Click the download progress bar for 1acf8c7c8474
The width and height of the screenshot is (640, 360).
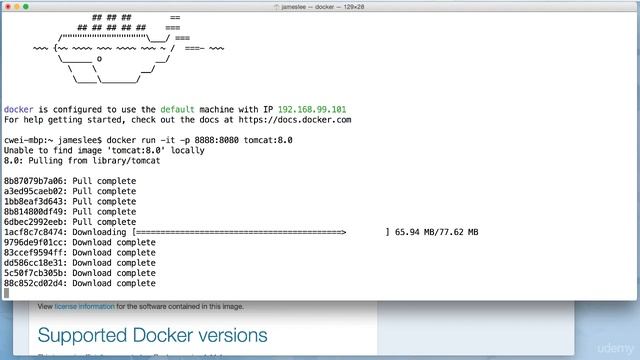coord(261,232)
